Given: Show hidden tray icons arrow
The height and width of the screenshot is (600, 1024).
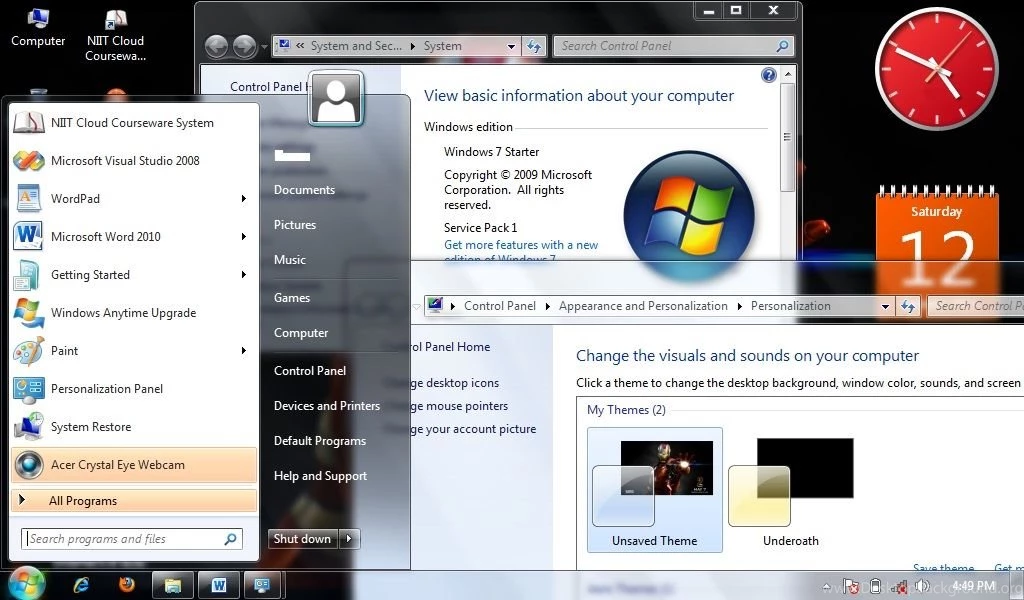Looking at the screenshot, I should coord(827,586).
